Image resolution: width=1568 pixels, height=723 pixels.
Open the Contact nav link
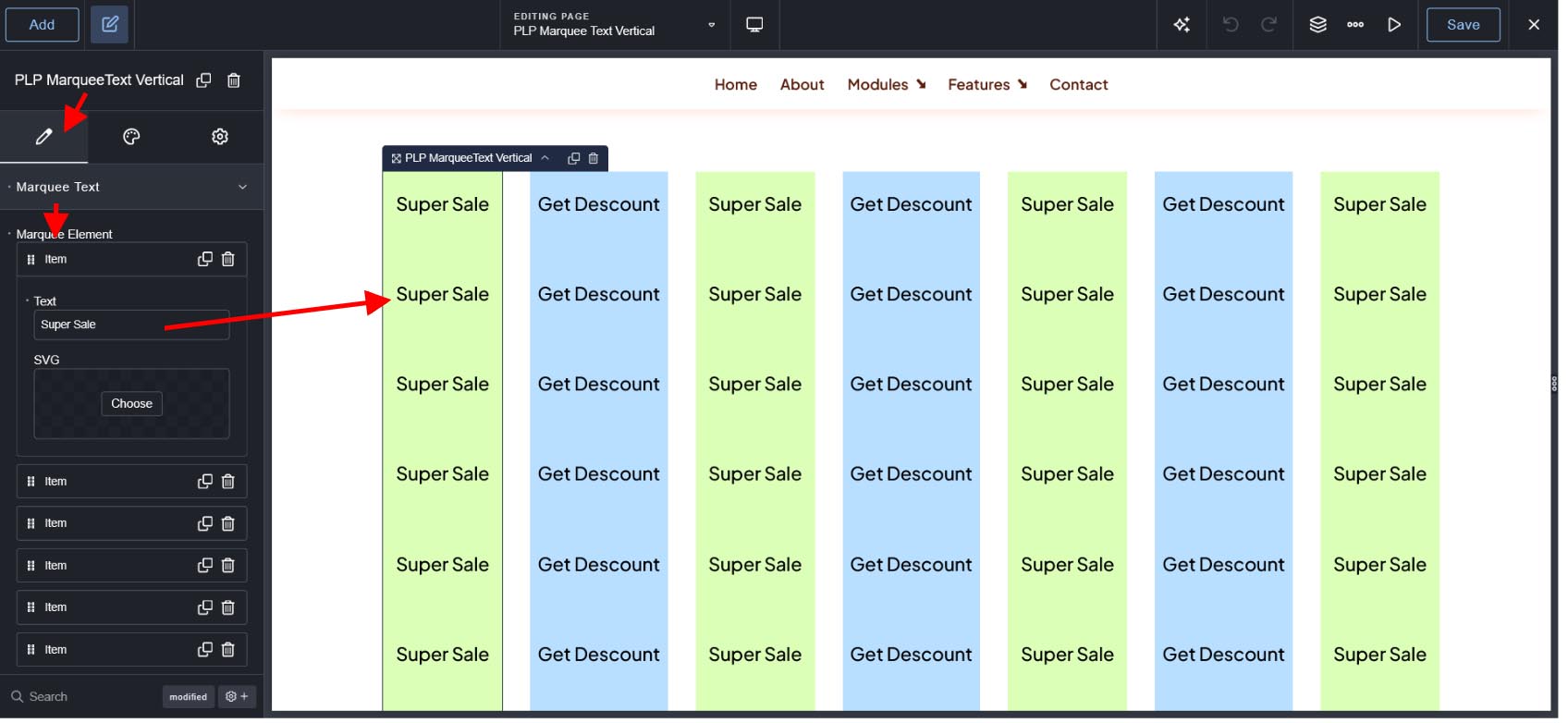pos(1078,85)
